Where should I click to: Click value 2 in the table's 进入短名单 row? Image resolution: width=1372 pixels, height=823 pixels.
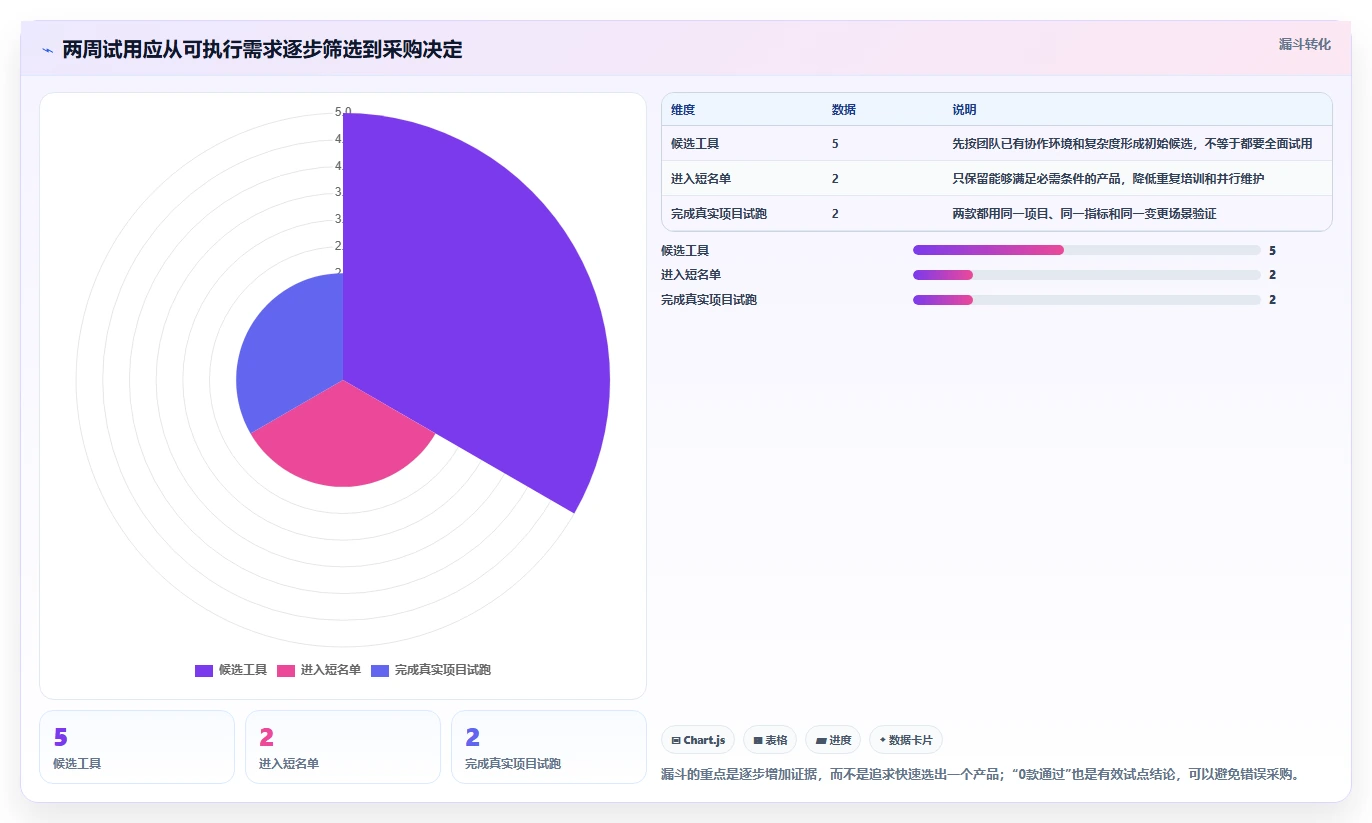[835, 179]
